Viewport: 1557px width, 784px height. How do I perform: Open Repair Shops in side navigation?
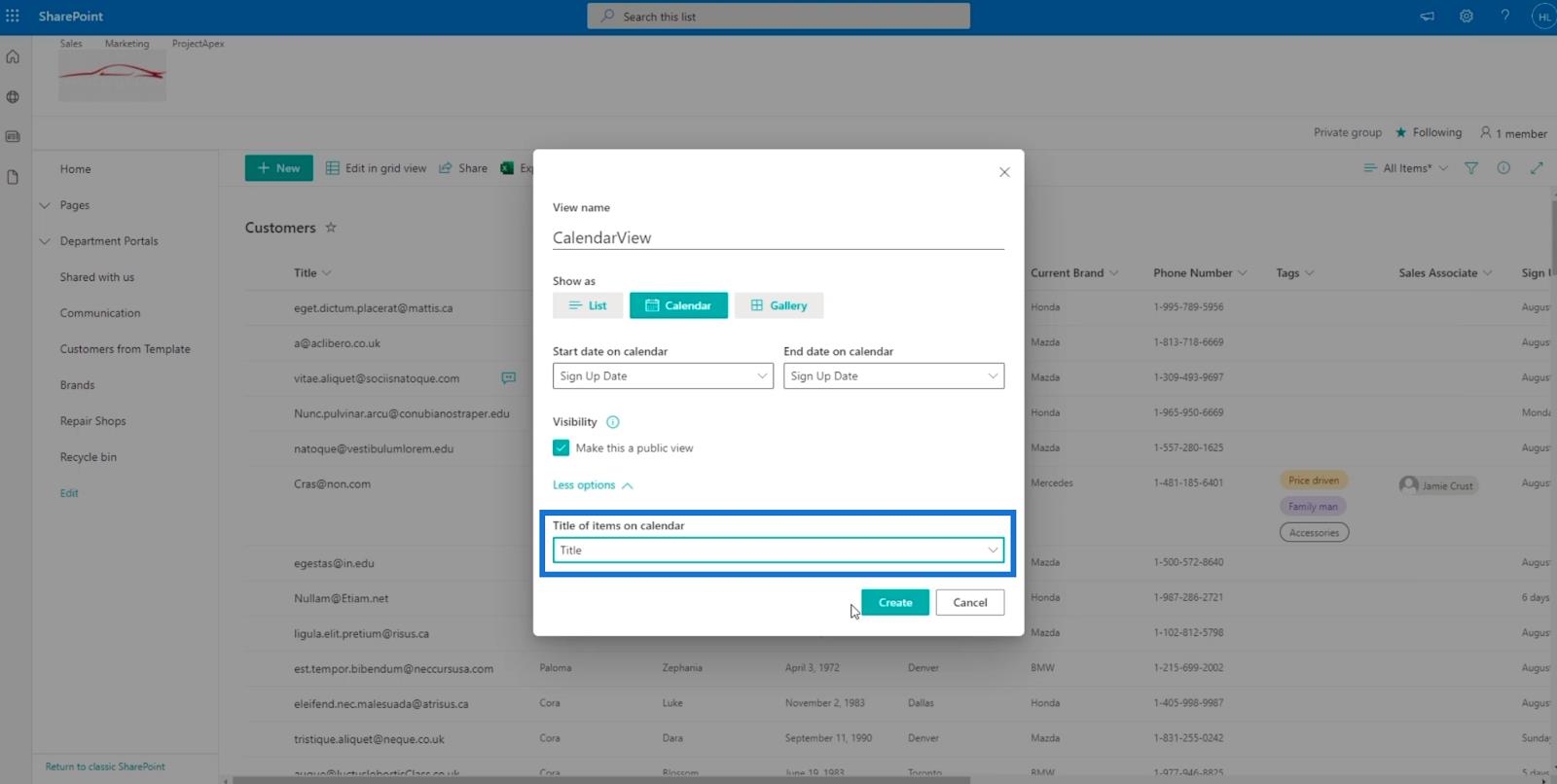[93, 421]
